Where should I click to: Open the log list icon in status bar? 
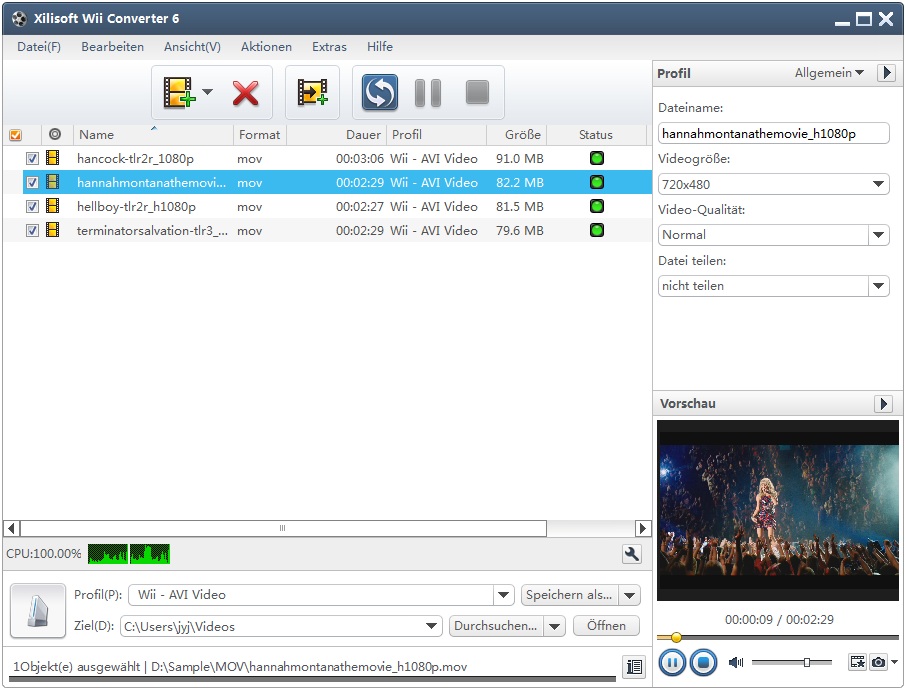pos(634,667)
